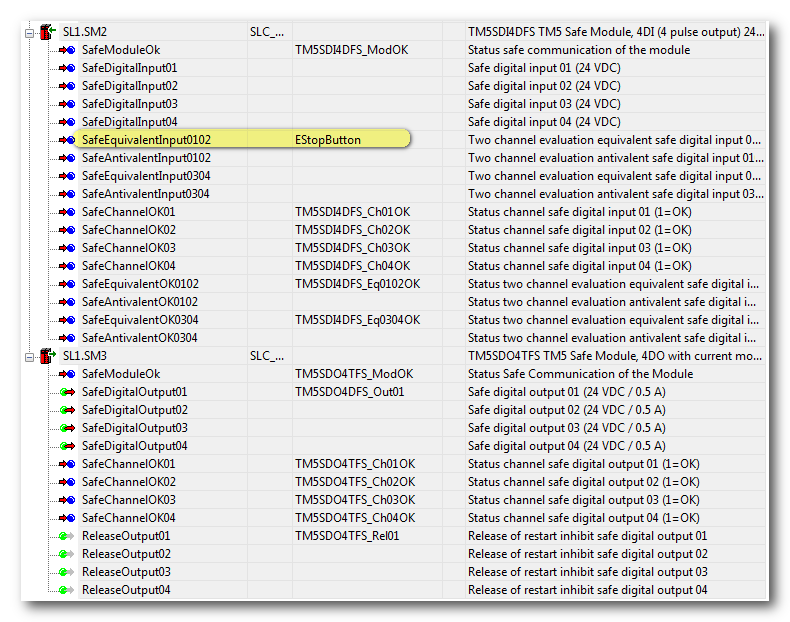Click the green icon beside ReleaseOutput01
This screenshot has width=790, height=622.
67,536
